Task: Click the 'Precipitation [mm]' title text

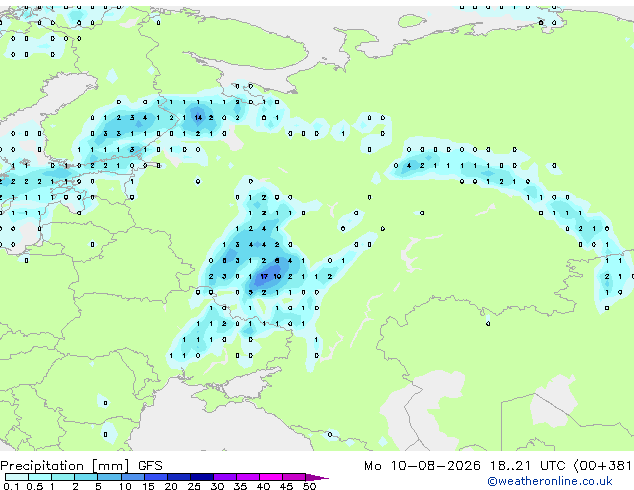Action: [x=65, y=466]
